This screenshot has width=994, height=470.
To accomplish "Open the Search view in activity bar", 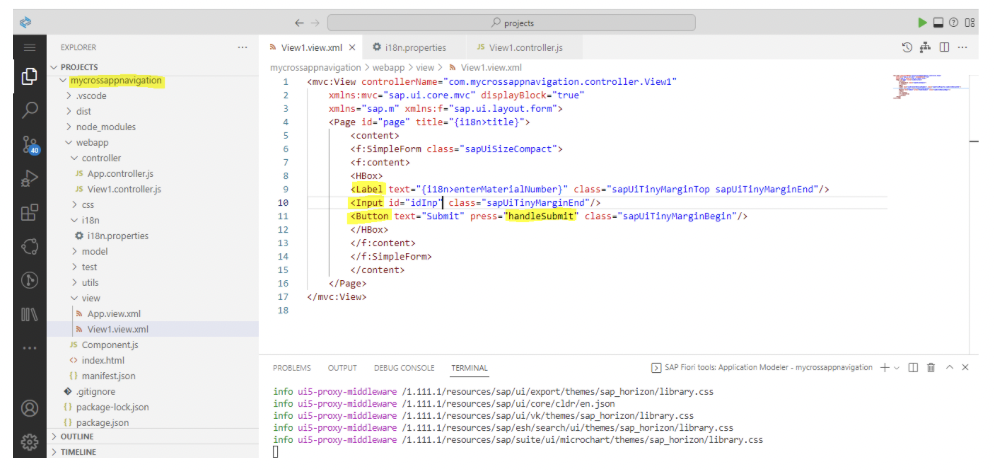I will (x=29, y=110).
